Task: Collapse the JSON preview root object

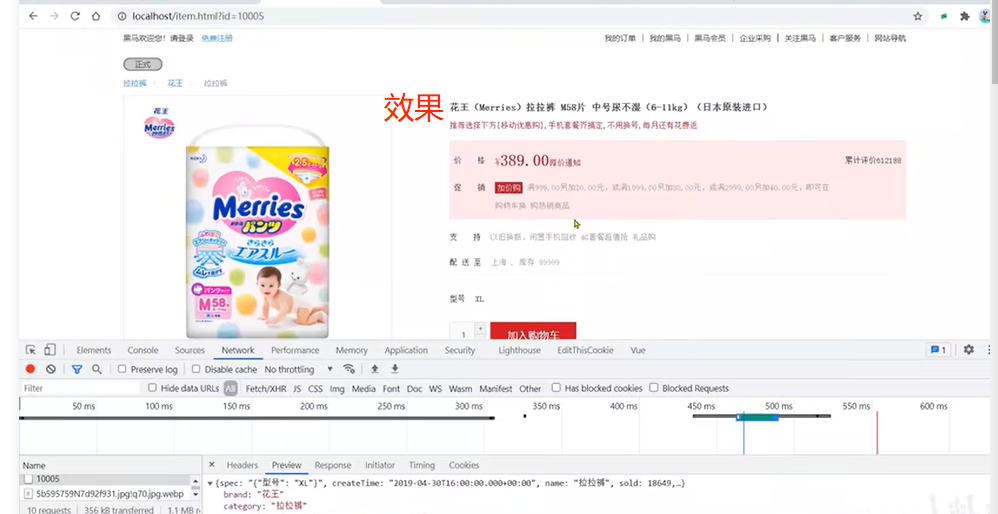Action: click(x=211, y=483)
